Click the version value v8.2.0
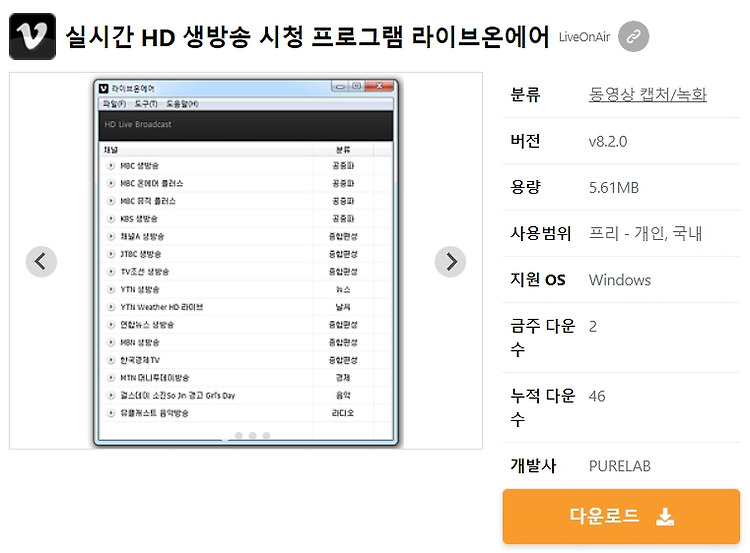Image resolution: width=750 pixels, height=553 pixels. pos(607,141)
